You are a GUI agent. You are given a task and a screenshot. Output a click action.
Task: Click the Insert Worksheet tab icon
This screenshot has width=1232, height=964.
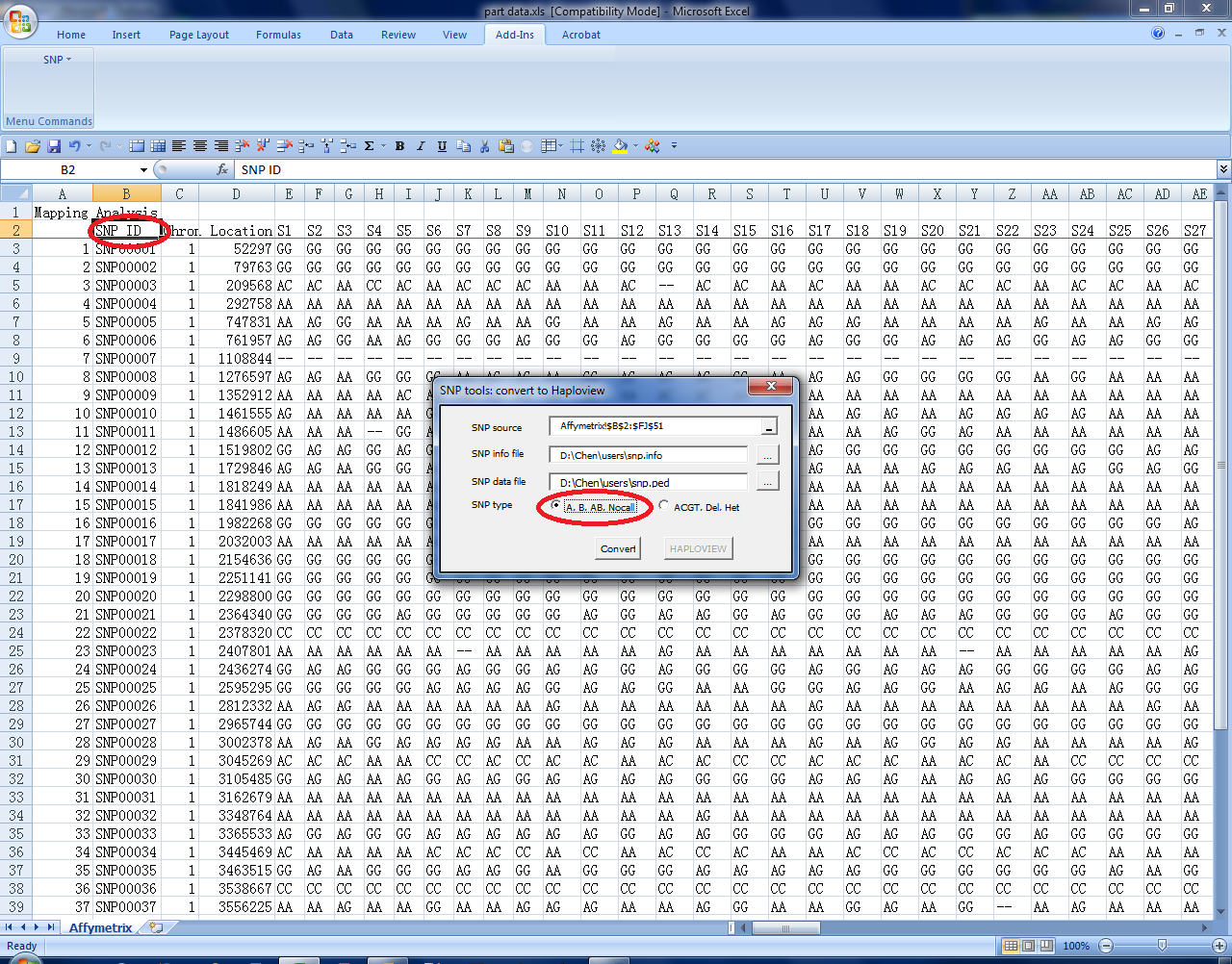(156, 928)
